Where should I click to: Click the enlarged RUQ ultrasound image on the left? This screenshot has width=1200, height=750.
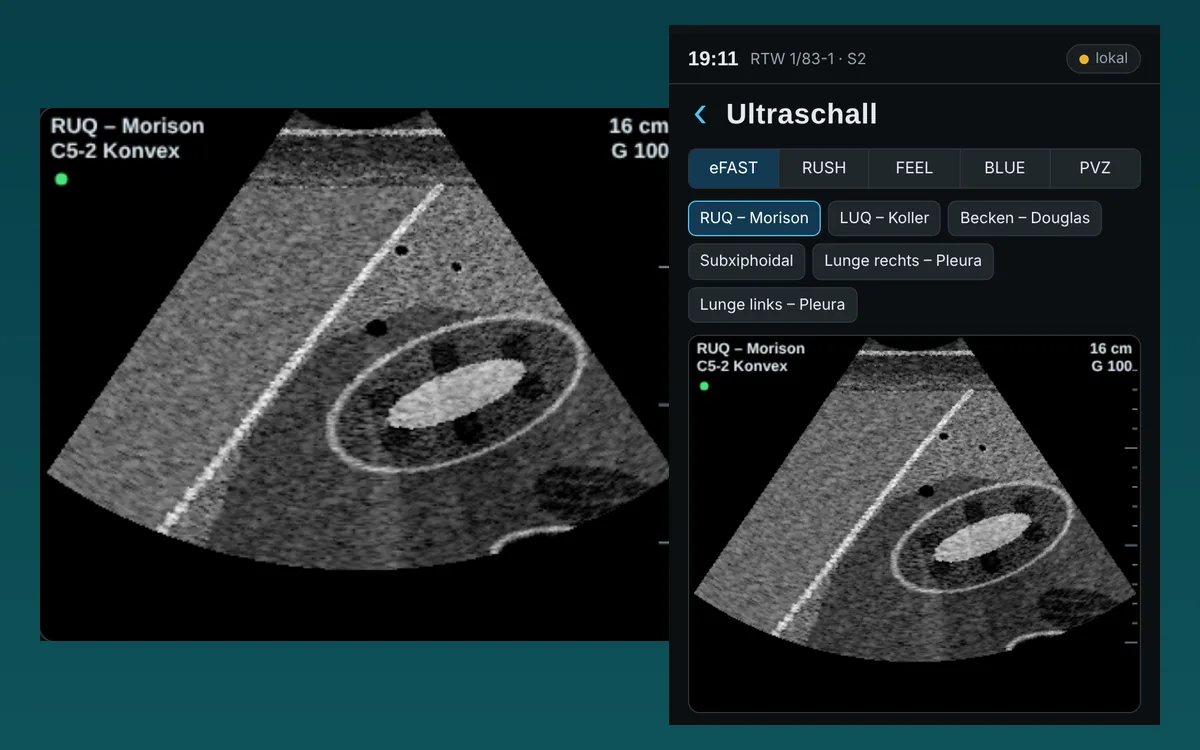354,374
